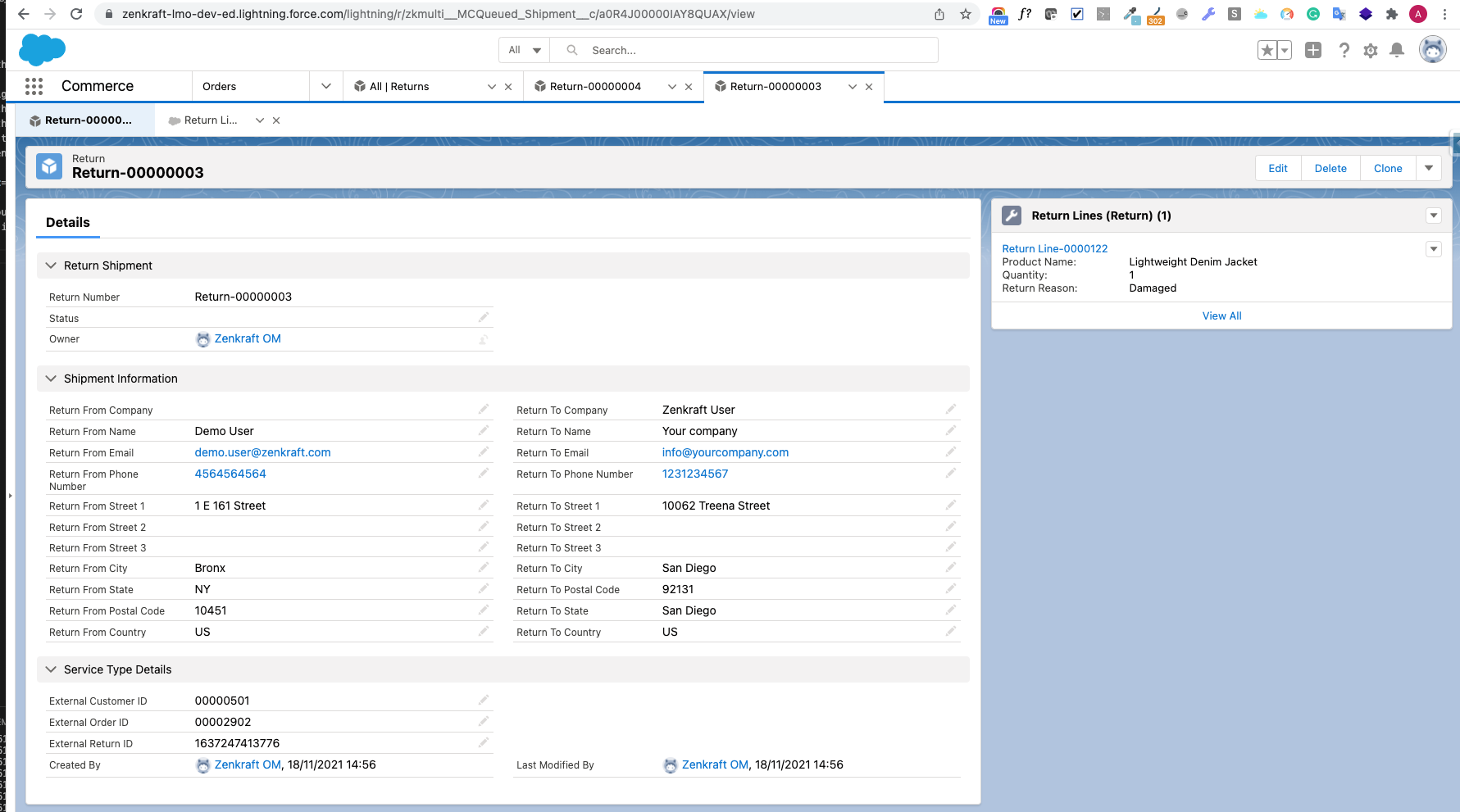Viewport: 1460px width, 812px height.
Task: Collapse the Shipment Information section
Action: (x=51, y=379)
